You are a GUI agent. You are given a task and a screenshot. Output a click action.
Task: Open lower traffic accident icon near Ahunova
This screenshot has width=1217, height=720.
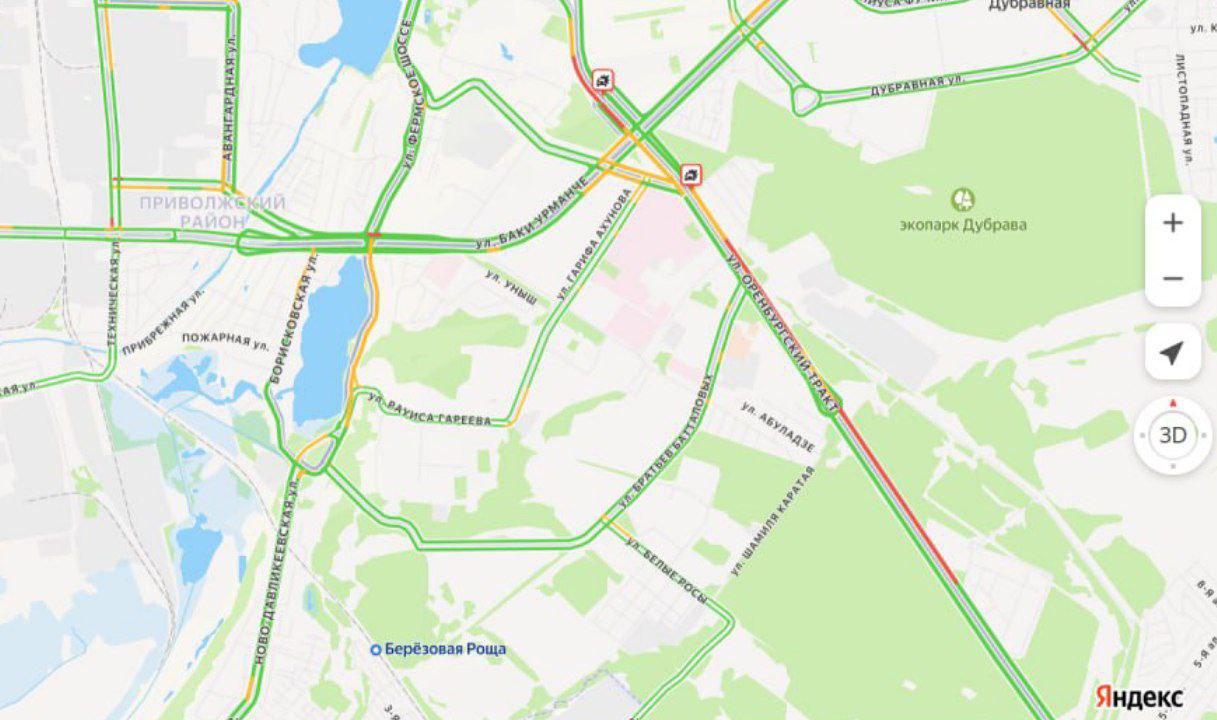691,176
